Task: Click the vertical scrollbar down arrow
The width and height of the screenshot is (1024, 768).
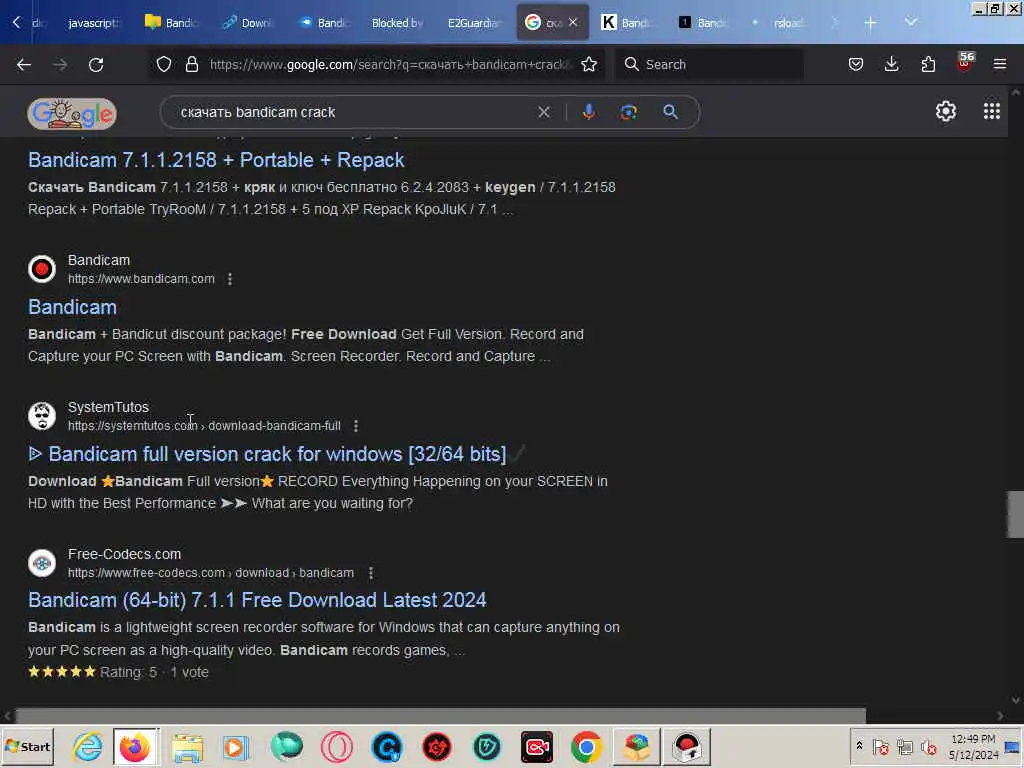Action: (x=1016, y=701)
